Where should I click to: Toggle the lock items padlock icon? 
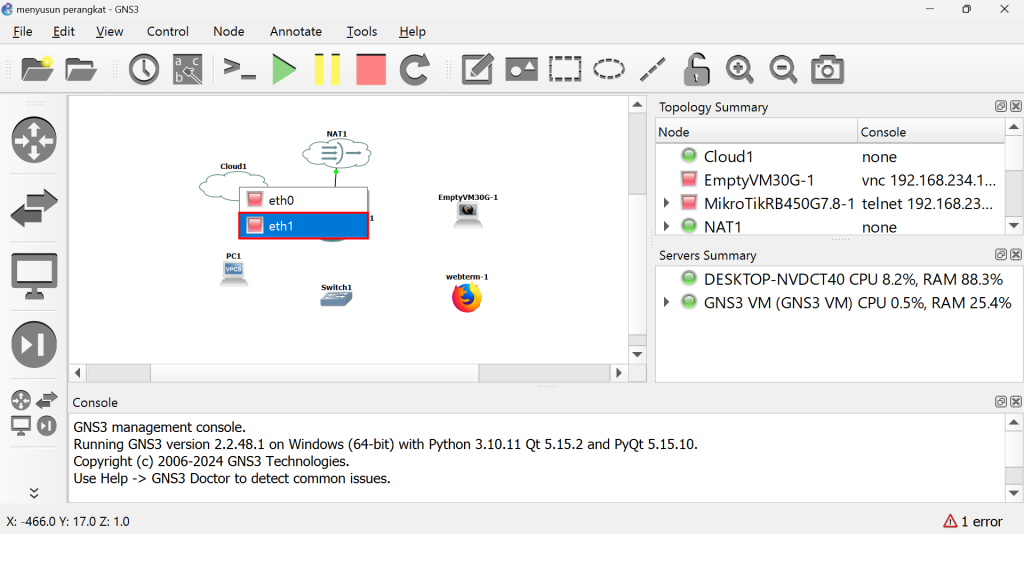[696, 69]
